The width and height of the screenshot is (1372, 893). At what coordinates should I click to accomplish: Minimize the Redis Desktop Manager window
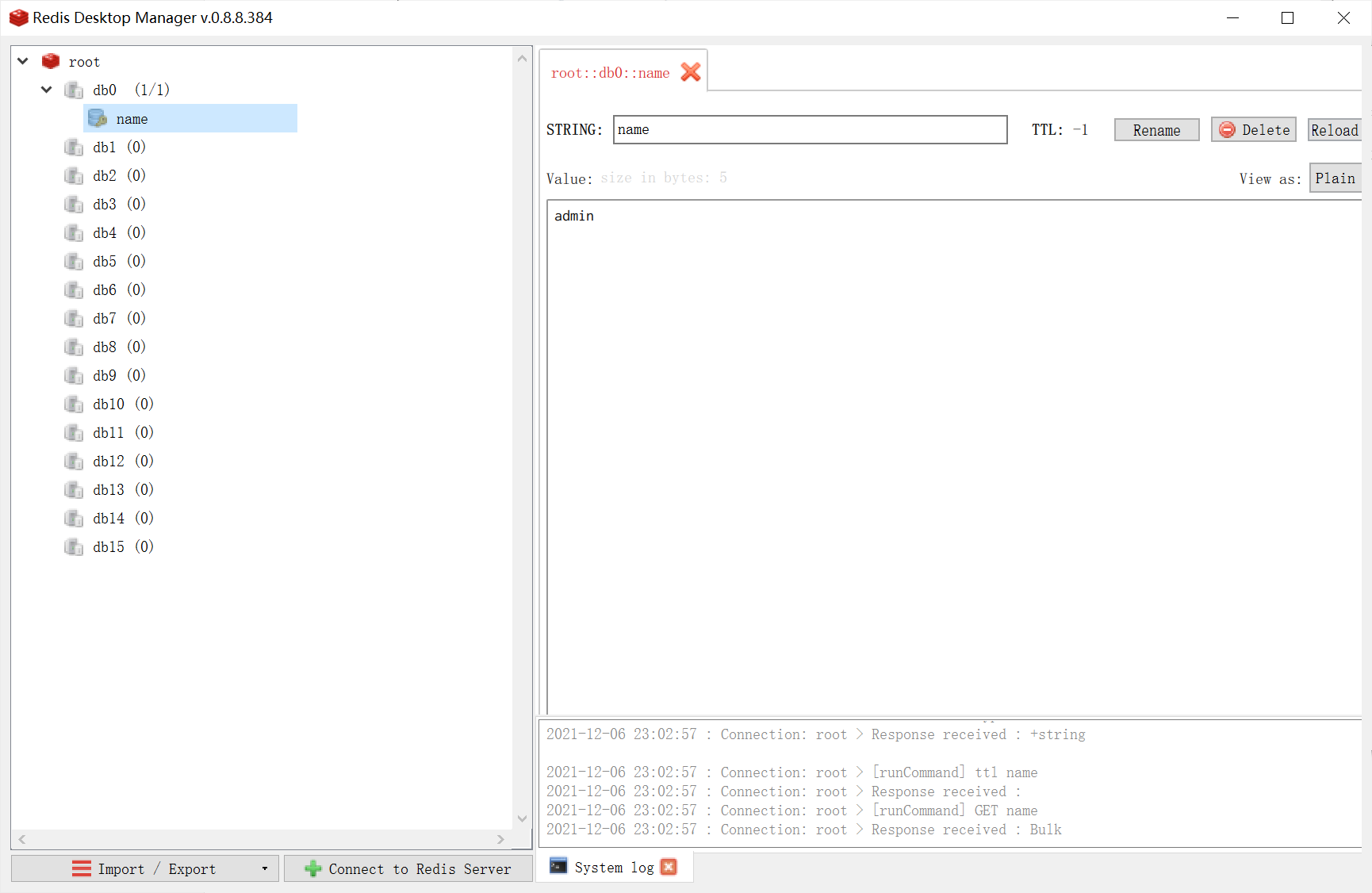click(x=1232, y=17)
